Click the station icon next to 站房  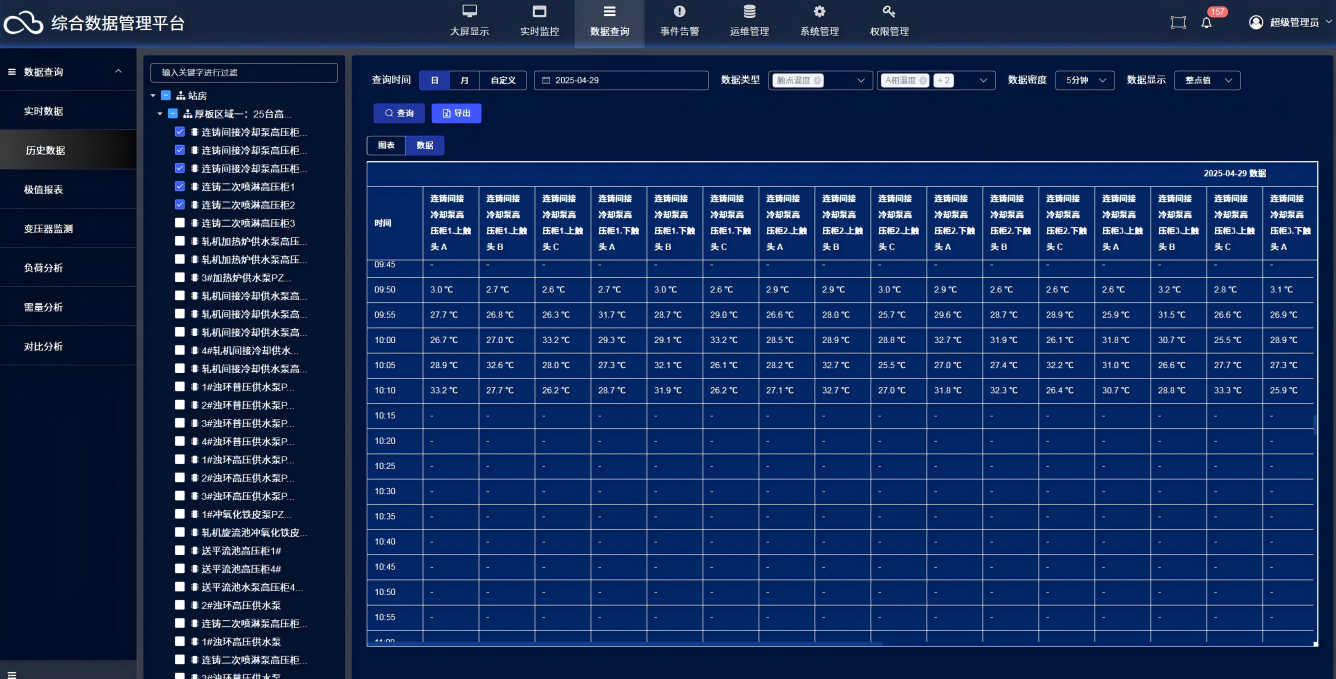180,96
